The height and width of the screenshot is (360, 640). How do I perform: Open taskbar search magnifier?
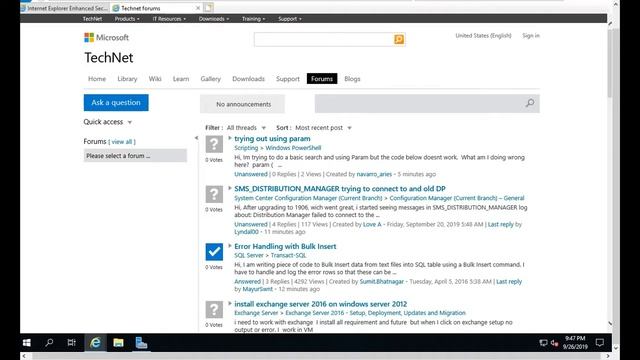coord(49,343)
